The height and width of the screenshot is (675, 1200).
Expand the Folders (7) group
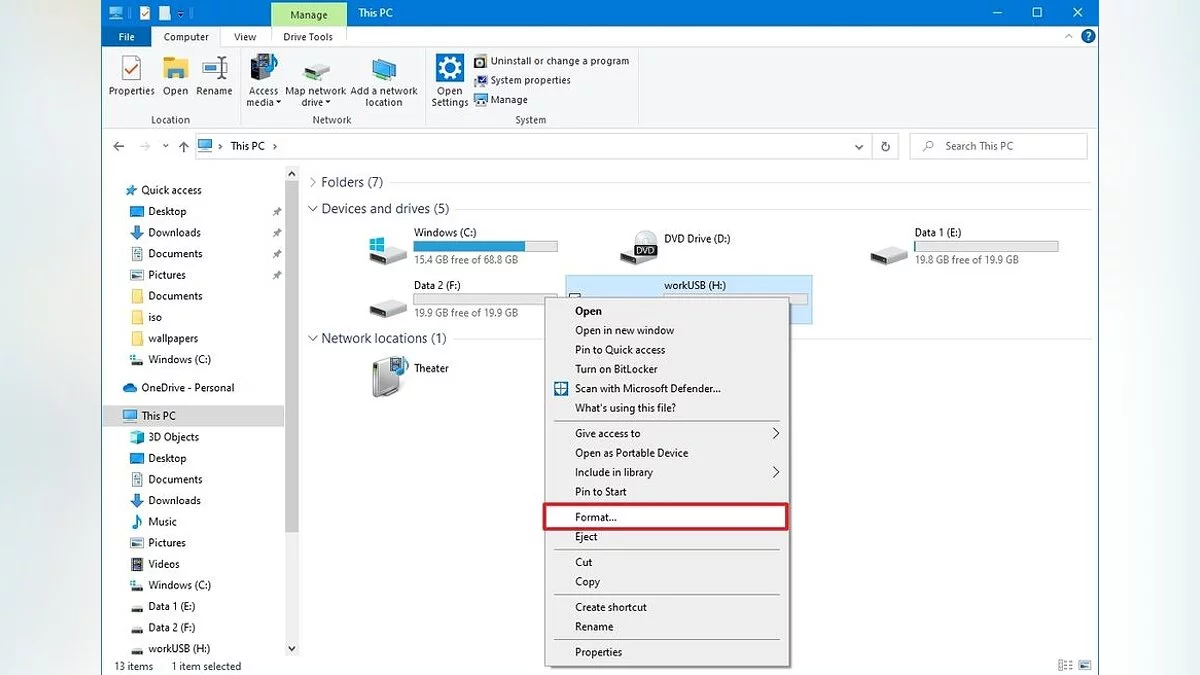click(x=312, y=183)
